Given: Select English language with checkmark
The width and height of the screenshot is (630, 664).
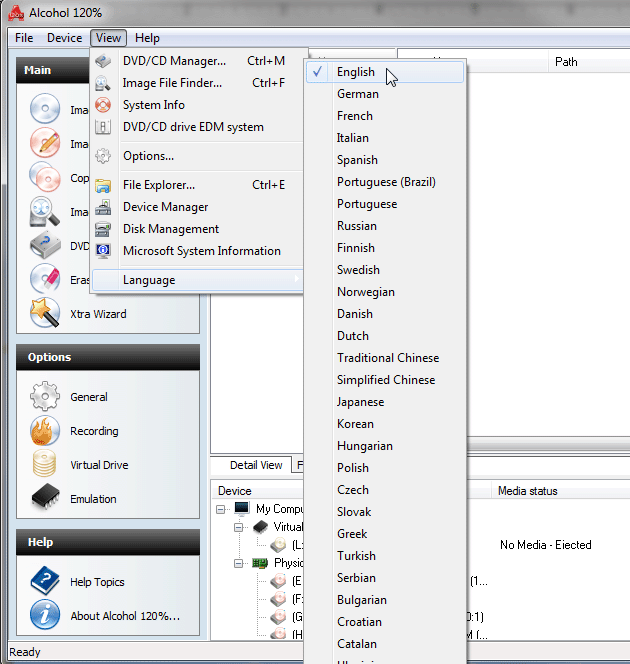Looking at the screenshot, I should (385, 72).
